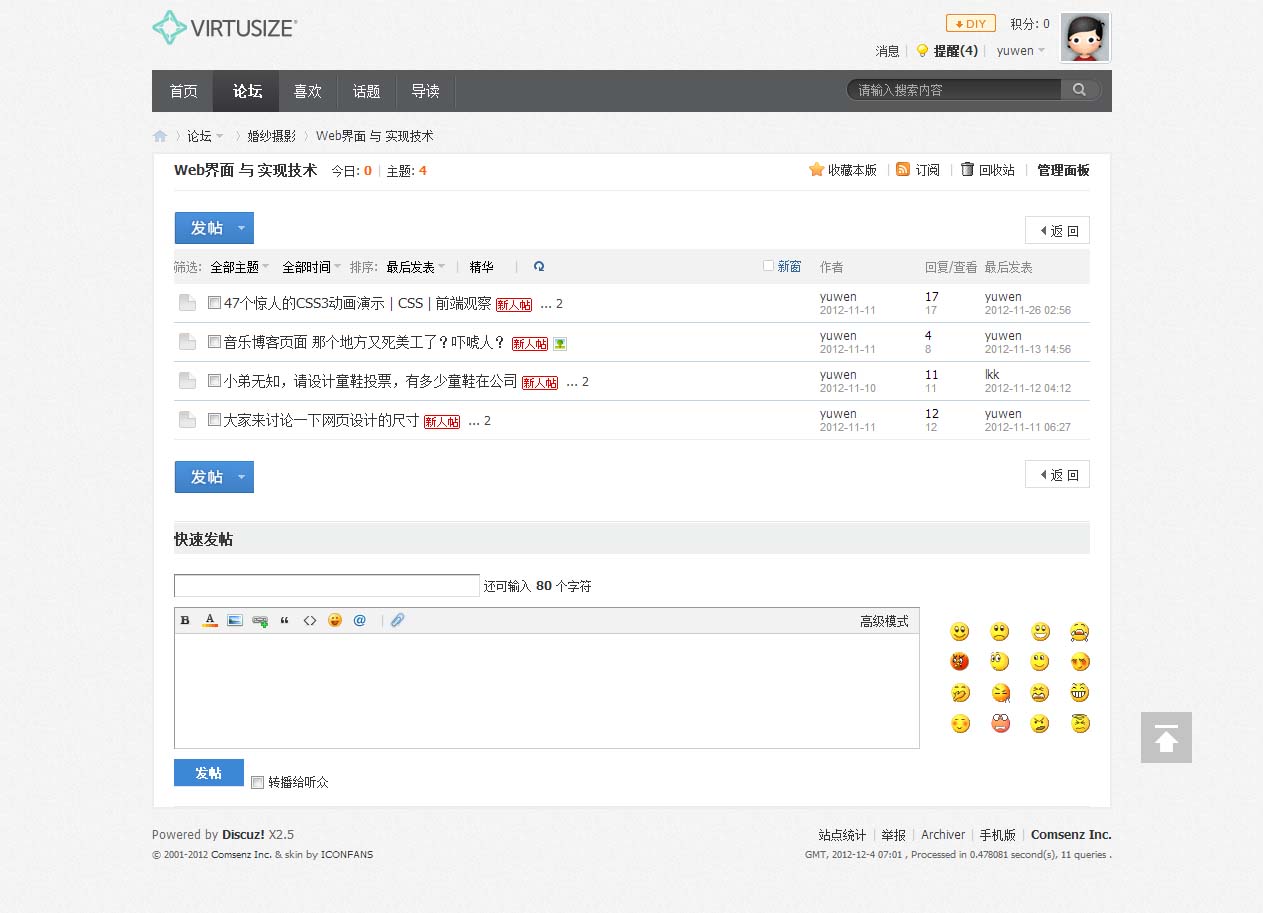The height and width of the screenshot is (913, 1263).
Task: Check the box for 小弟无知 thread
Action: click(214, 381)
